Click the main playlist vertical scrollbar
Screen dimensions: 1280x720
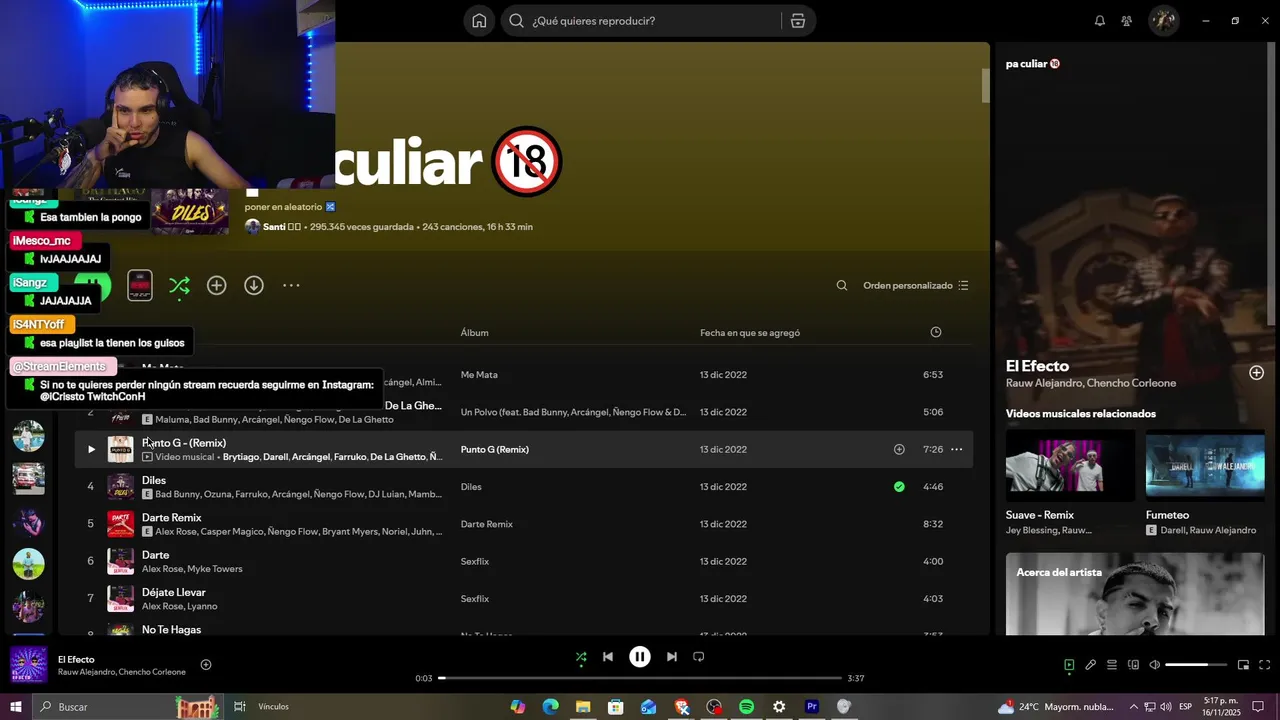(x=985, y=85)
